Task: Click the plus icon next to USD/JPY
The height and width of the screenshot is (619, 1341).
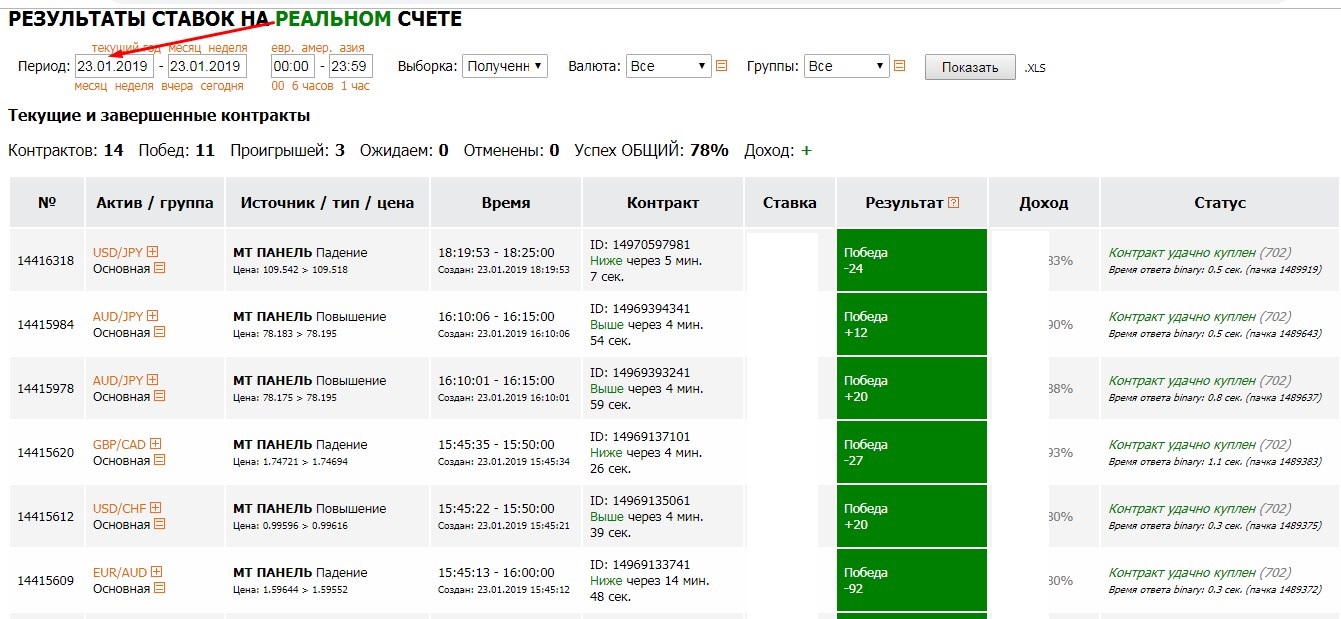Action: [153, 253]
